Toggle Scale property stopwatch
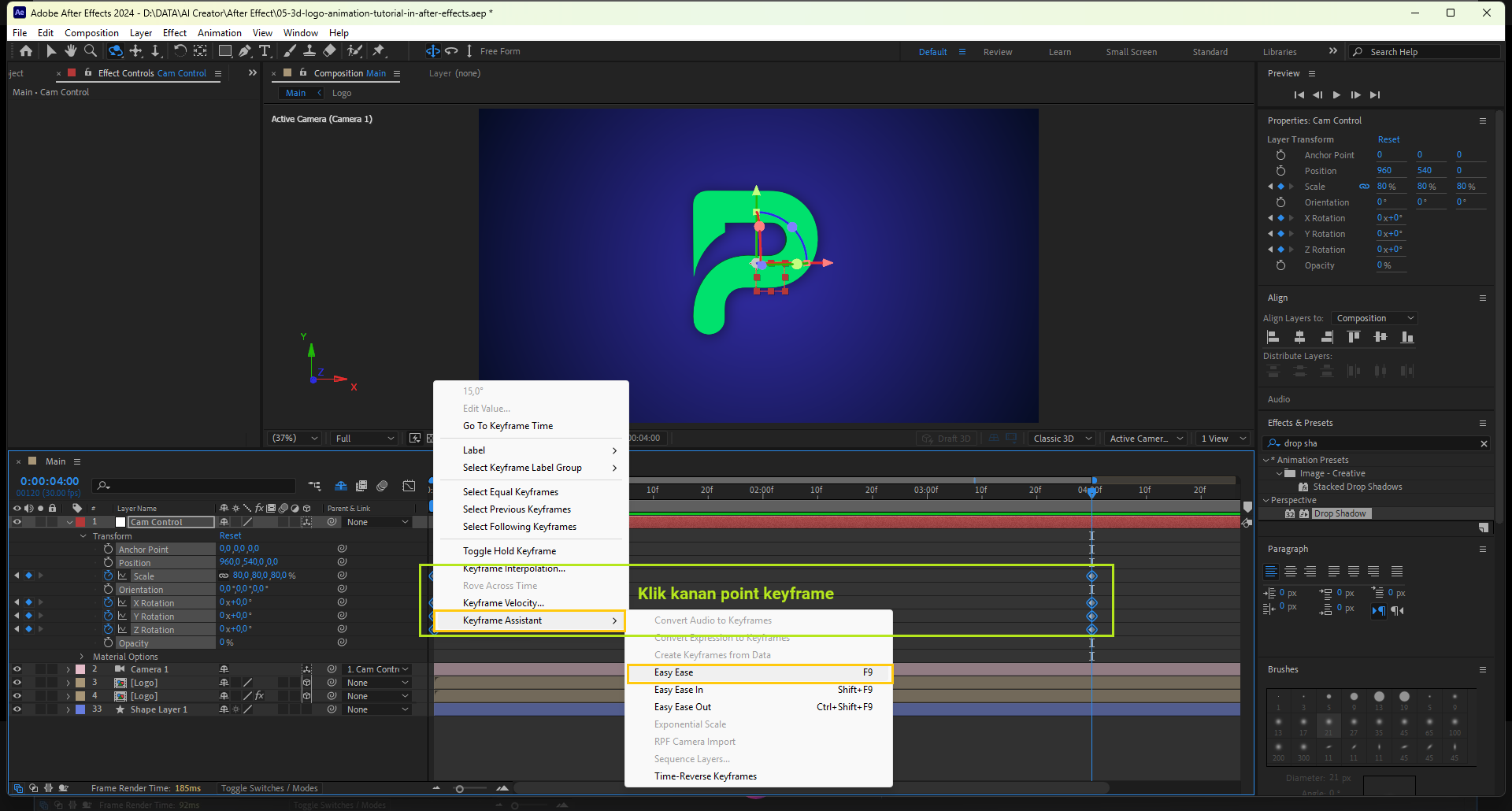1512x811 pixels. pyautogui.click(x=109, y=576)
